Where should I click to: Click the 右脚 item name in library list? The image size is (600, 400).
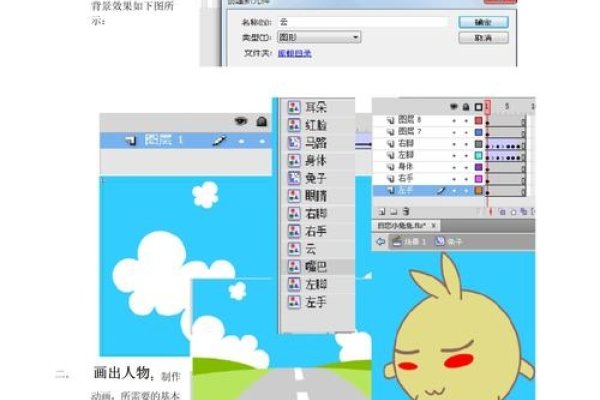tap(316, 214)
